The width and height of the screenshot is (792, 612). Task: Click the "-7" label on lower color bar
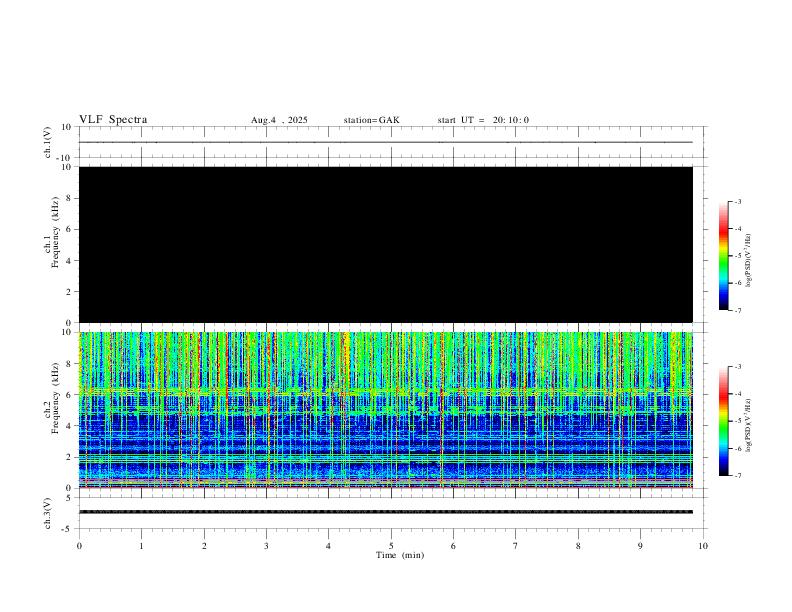[737, 476]
